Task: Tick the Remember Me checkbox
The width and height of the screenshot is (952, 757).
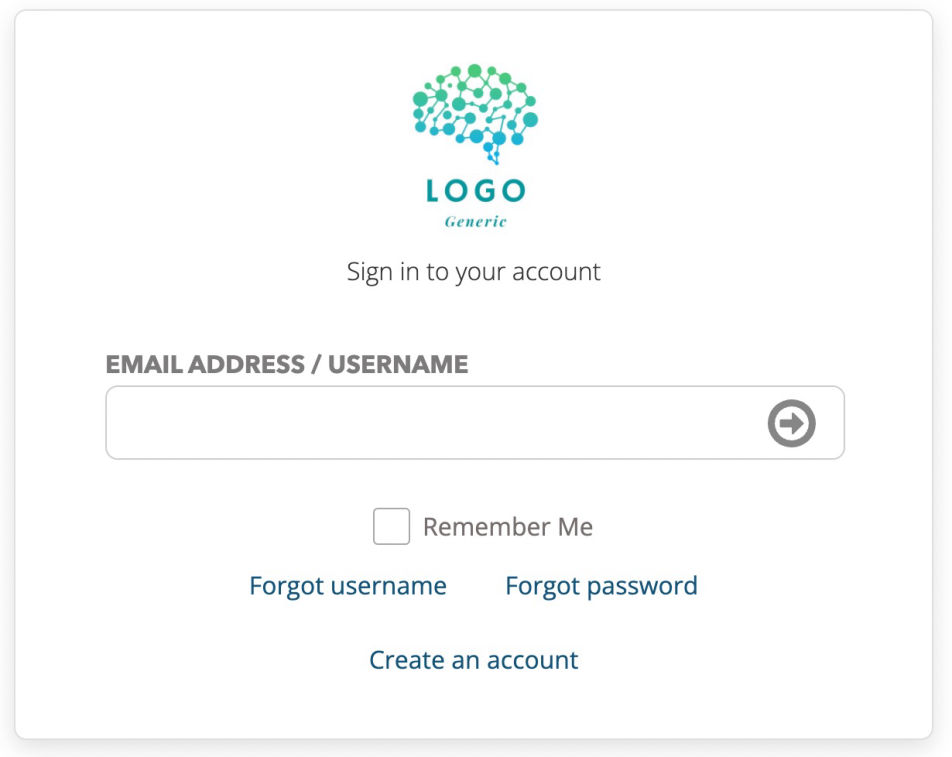Action: point(391,527)
